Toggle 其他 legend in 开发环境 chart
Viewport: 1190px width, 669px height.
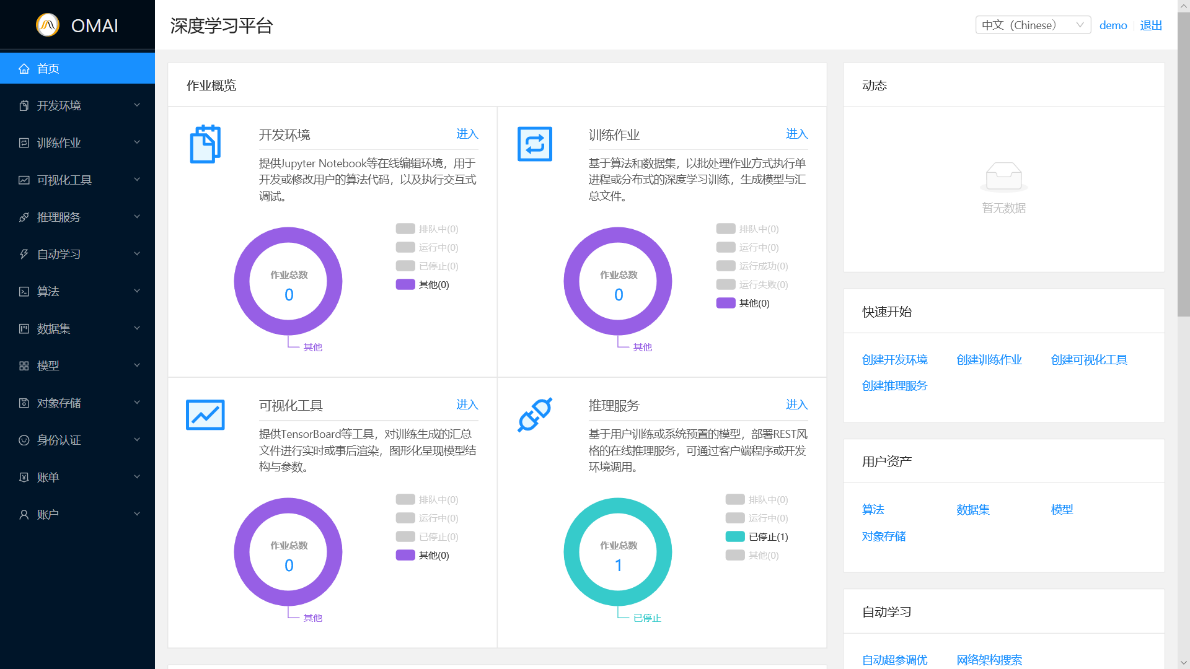point(423,285)
